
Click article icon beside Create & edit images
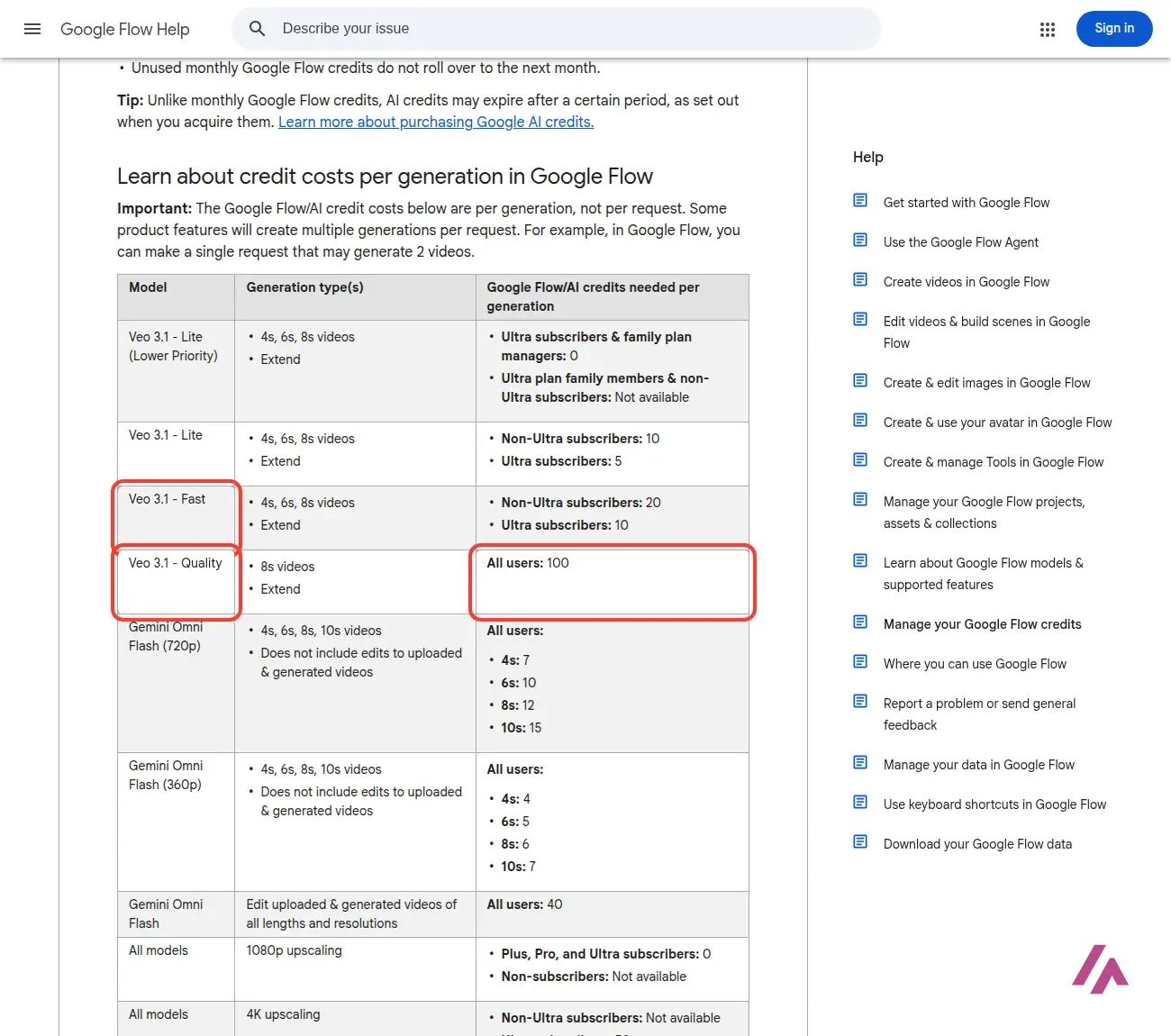[x=860, y=380]
